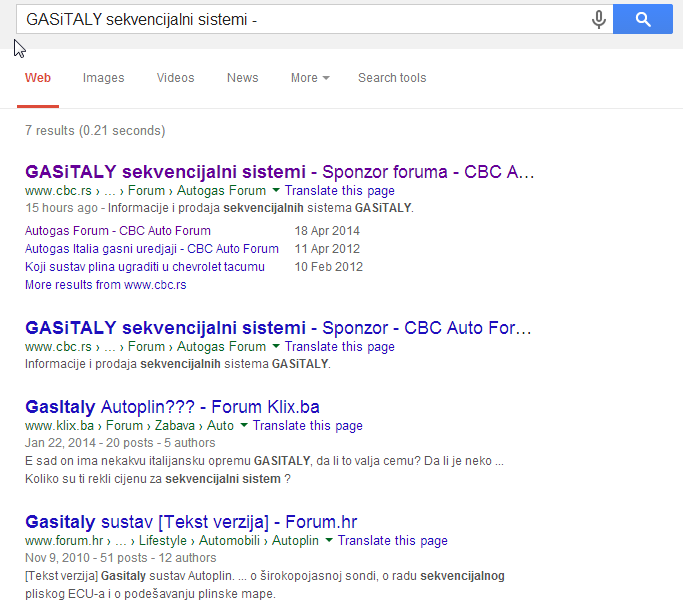
Task: Click the '18 Apr 2014' date text
Action: pyautogui.click(x=327, y=231)
